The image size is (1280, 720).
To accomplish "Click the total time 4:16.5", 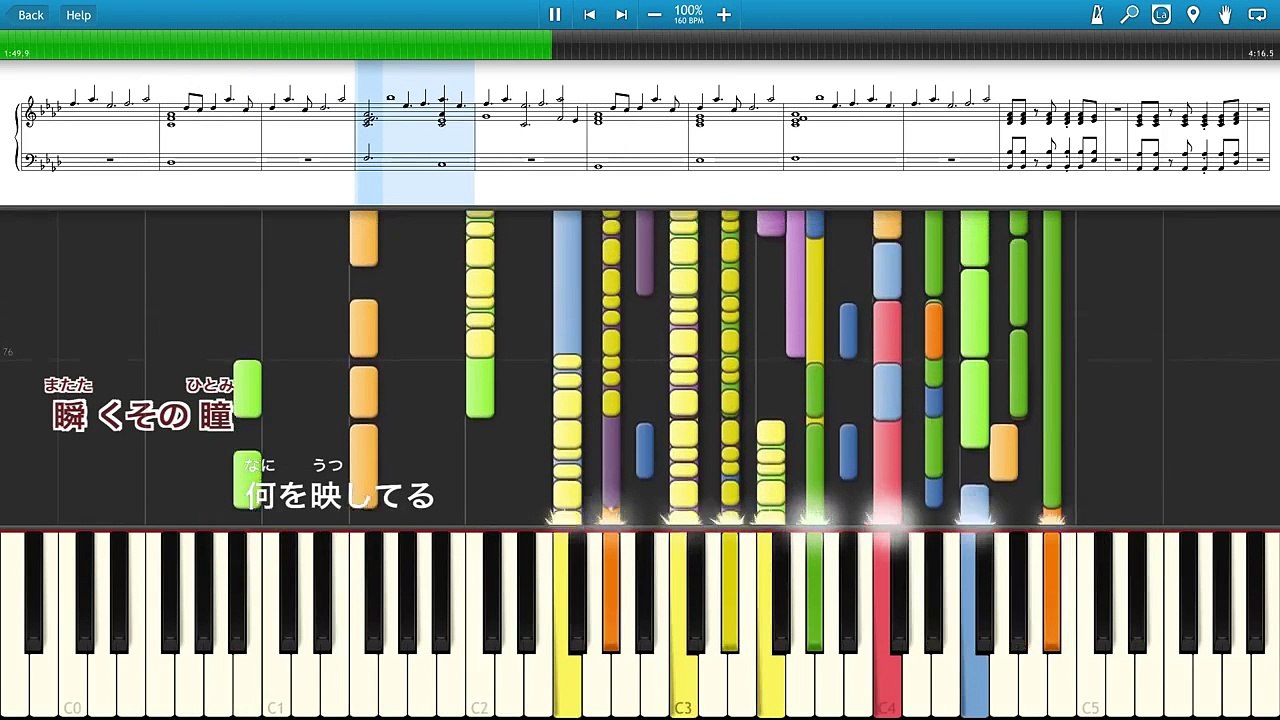I will coord(1261,53).
